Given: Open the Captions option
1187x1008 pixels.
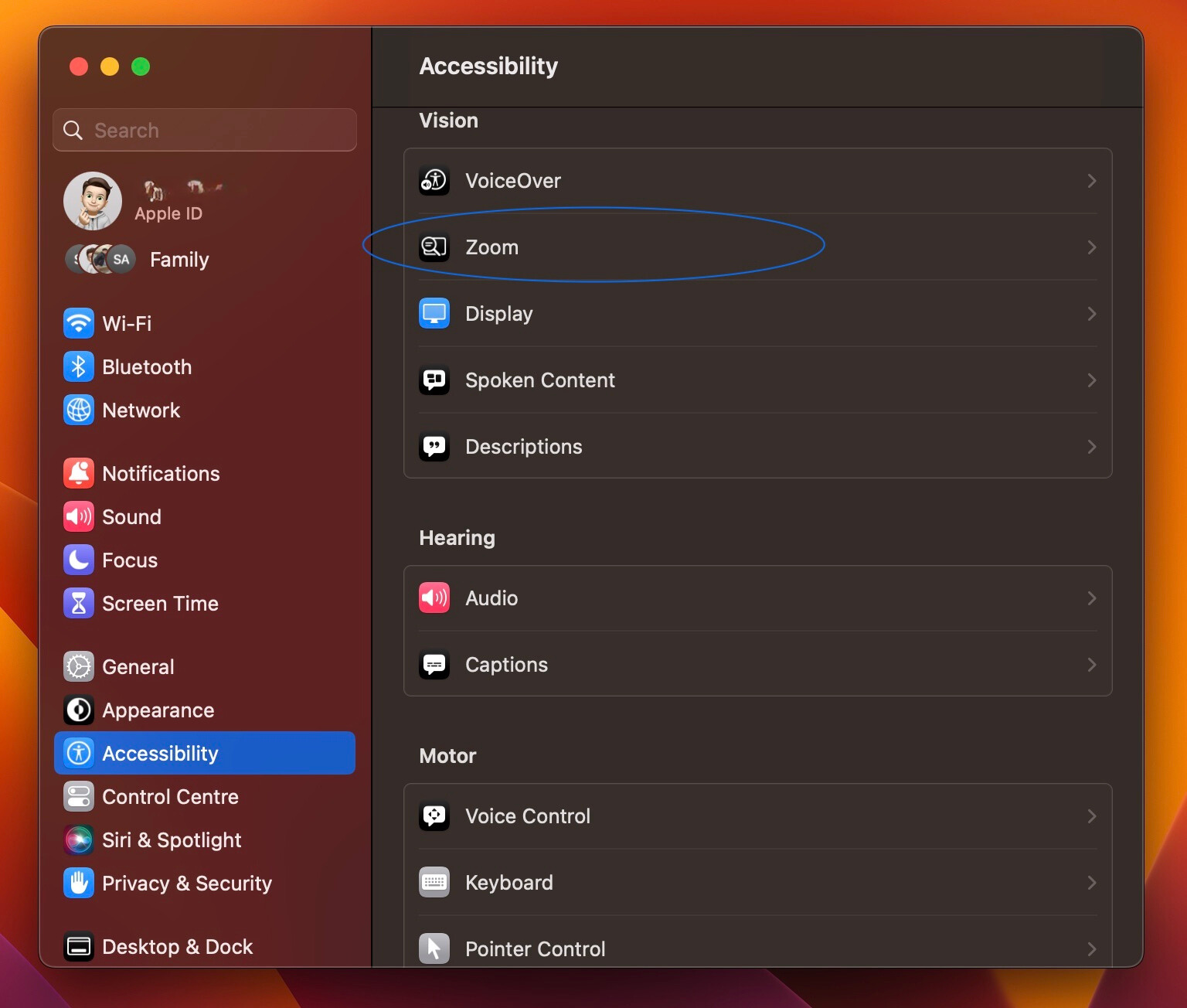Looking at the screenshot, I should pos(757,665).
